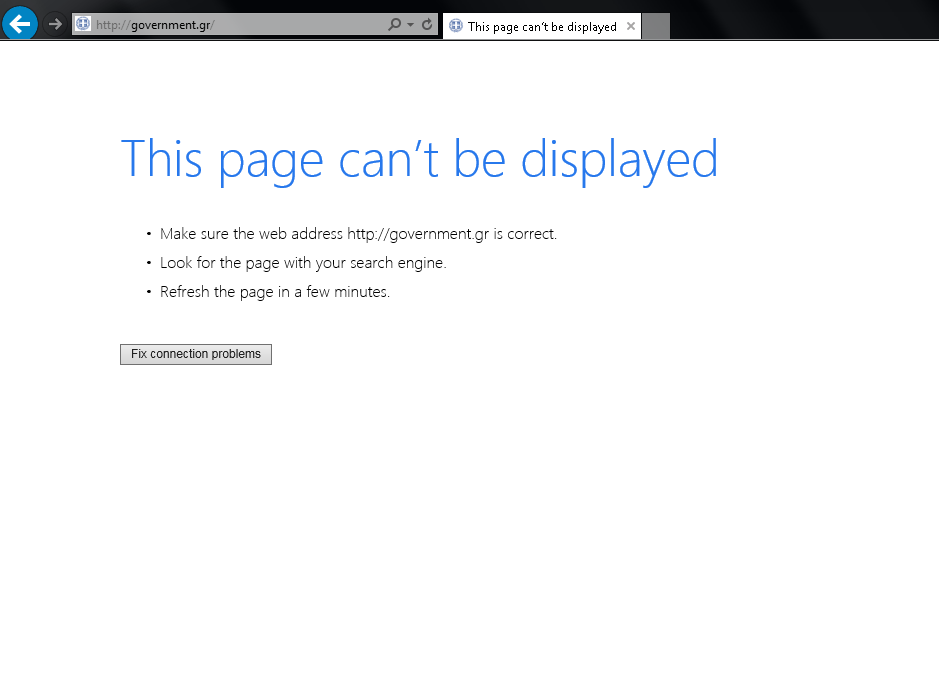Click the Forward arrow button

tap(56, 25)
